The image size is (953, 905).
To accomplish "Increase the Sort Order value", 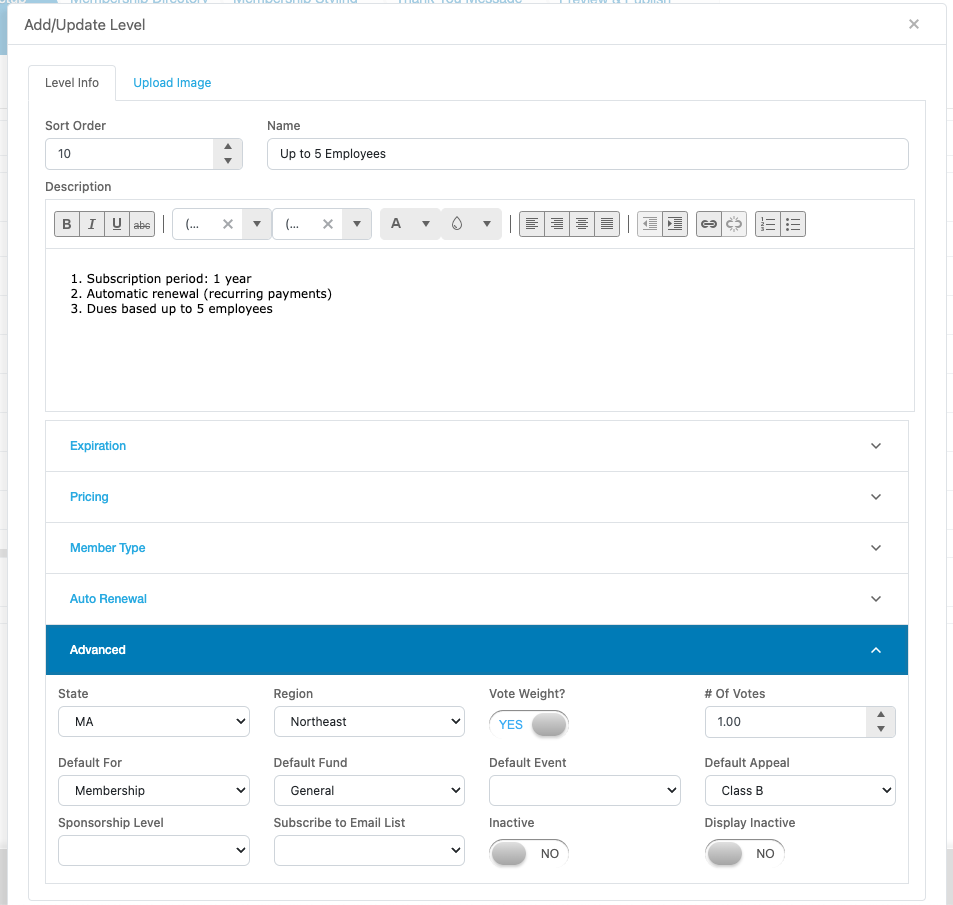I will tap(228, 146).
